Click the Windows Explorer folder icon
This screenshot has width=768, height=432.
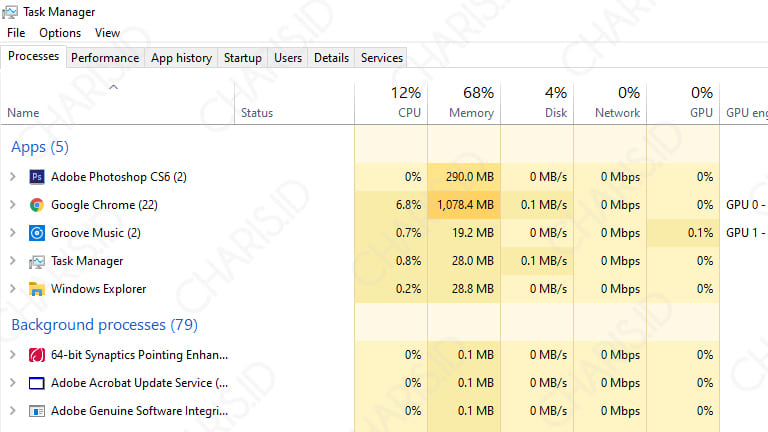(x=37, y=289)
